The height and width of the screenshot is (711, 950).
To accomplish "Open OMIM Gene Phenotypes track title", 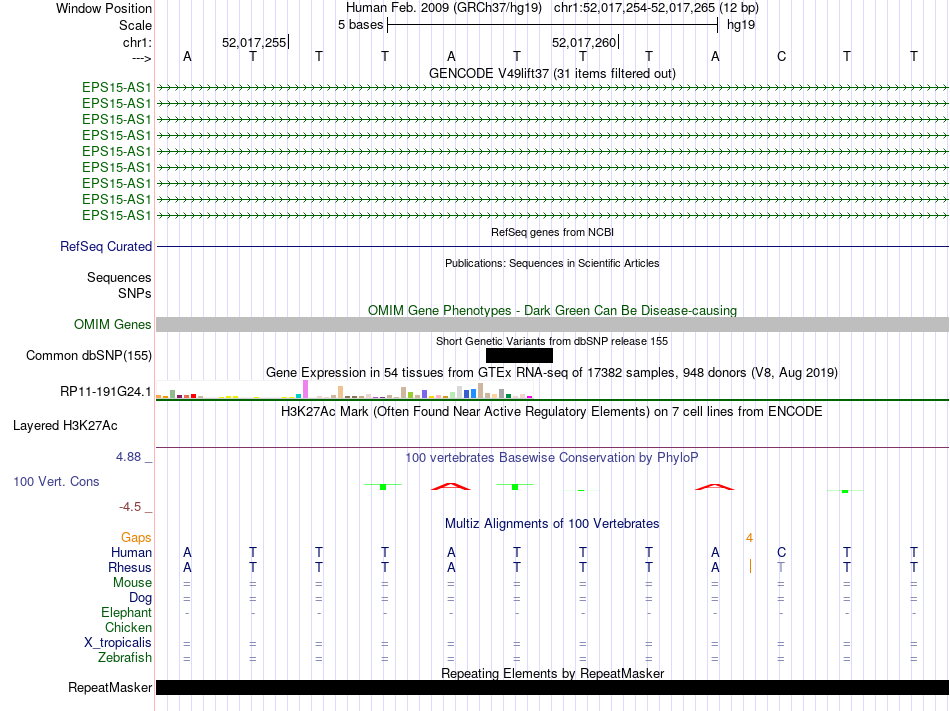I will click(552, 310).
